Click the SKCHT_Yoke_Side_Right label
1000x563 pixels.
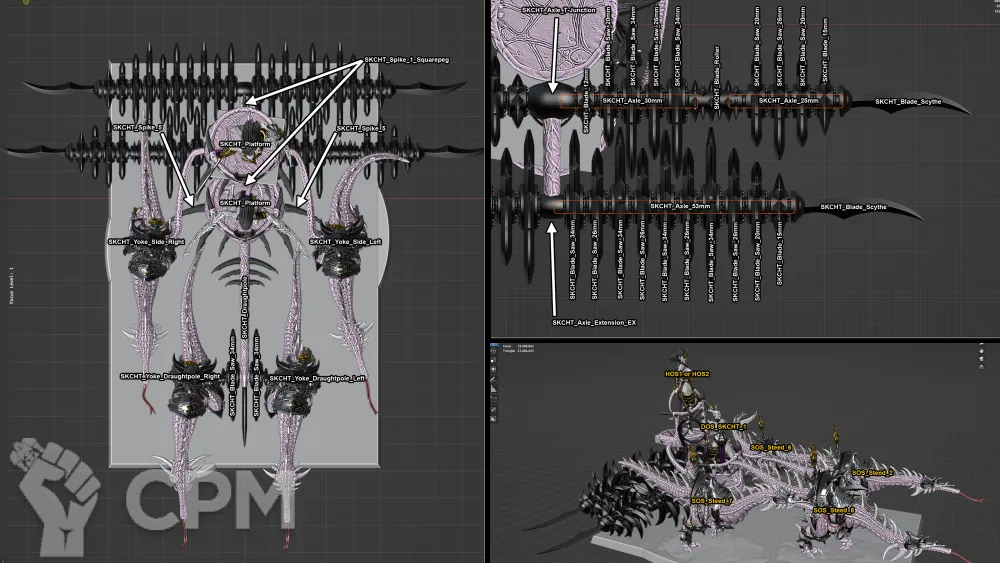click(x=146, y=241)
